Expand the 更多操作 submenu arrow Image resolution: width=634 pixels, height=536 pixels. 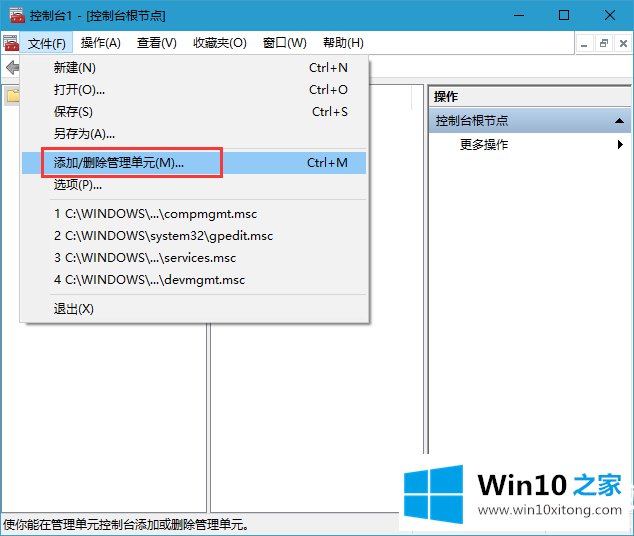click(620, 144)
